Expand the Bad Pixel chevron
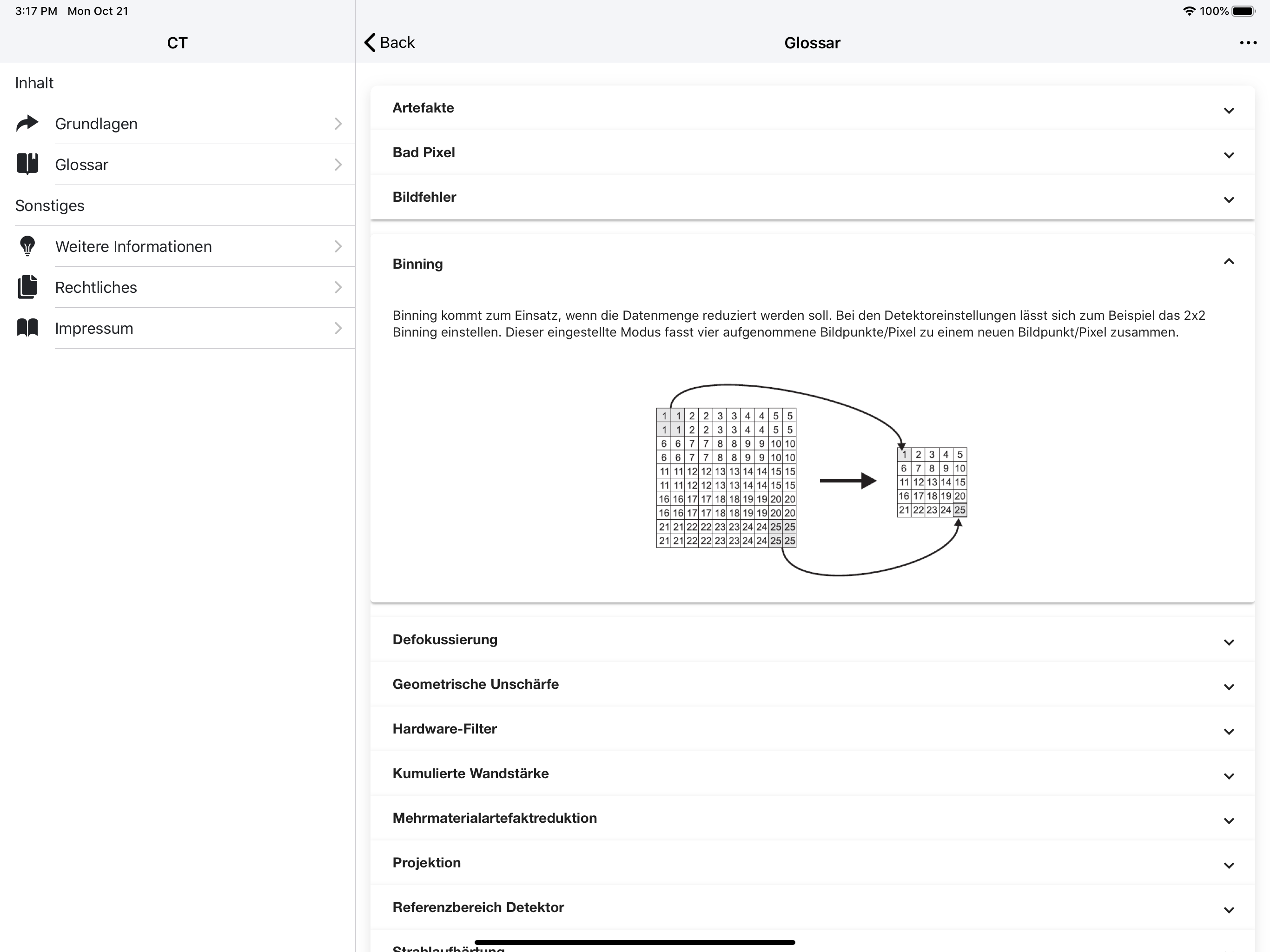 pos(1229,155)
